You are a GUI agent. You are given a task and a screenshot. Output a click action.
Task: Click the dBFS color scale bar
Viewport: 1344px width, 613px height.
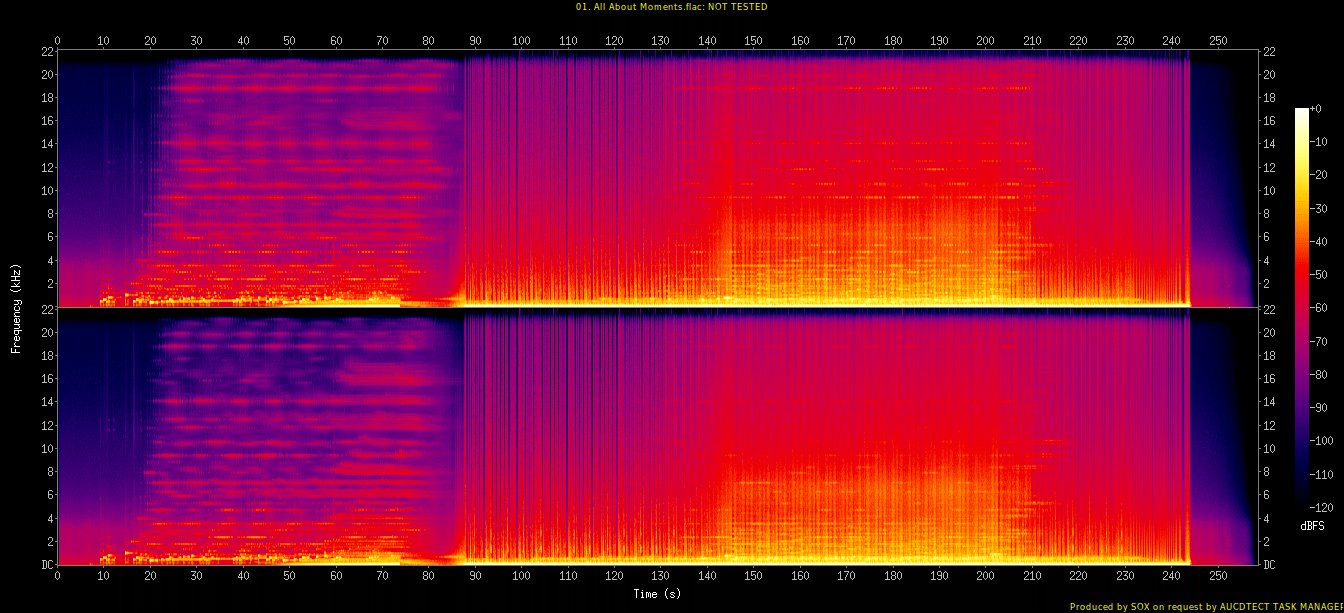click(x=1301, y=302)
